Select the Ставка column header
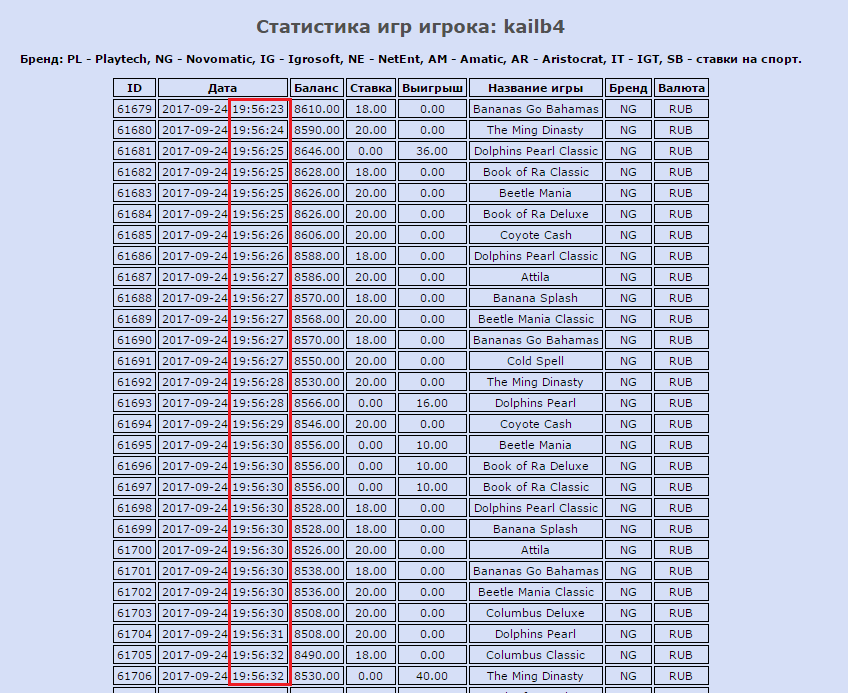The image size is (848, 693). point(371,88)
